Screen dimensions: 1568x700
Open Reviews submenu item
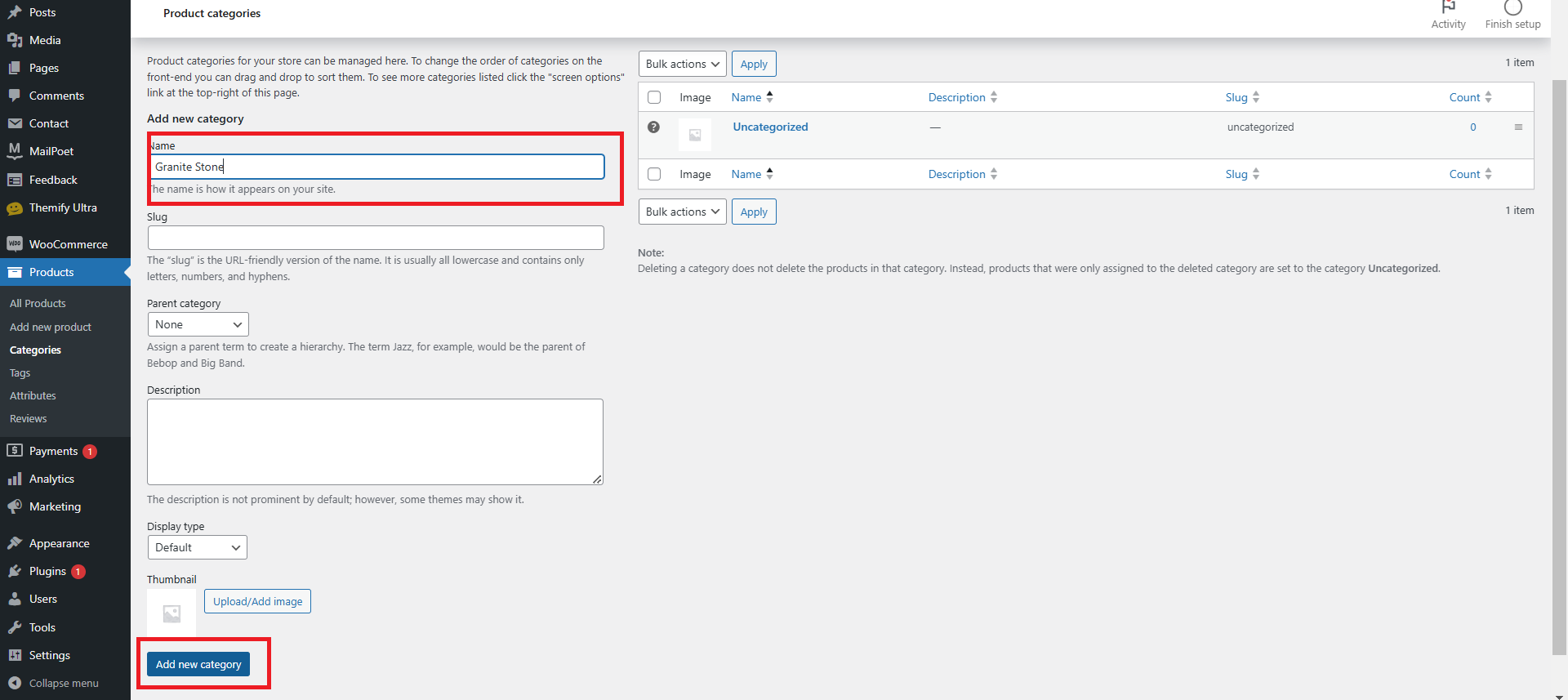pos(29,418)
